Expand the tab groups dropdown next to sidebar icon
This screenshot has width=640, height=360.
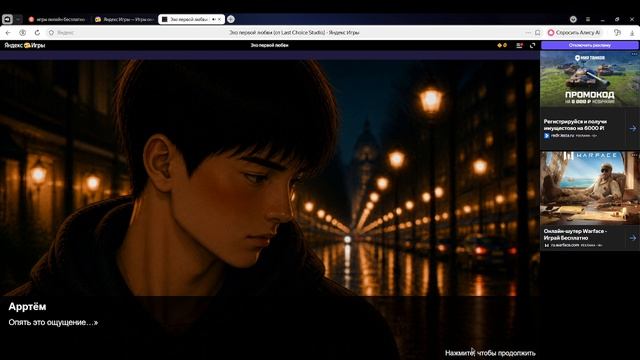pos(18,19)
